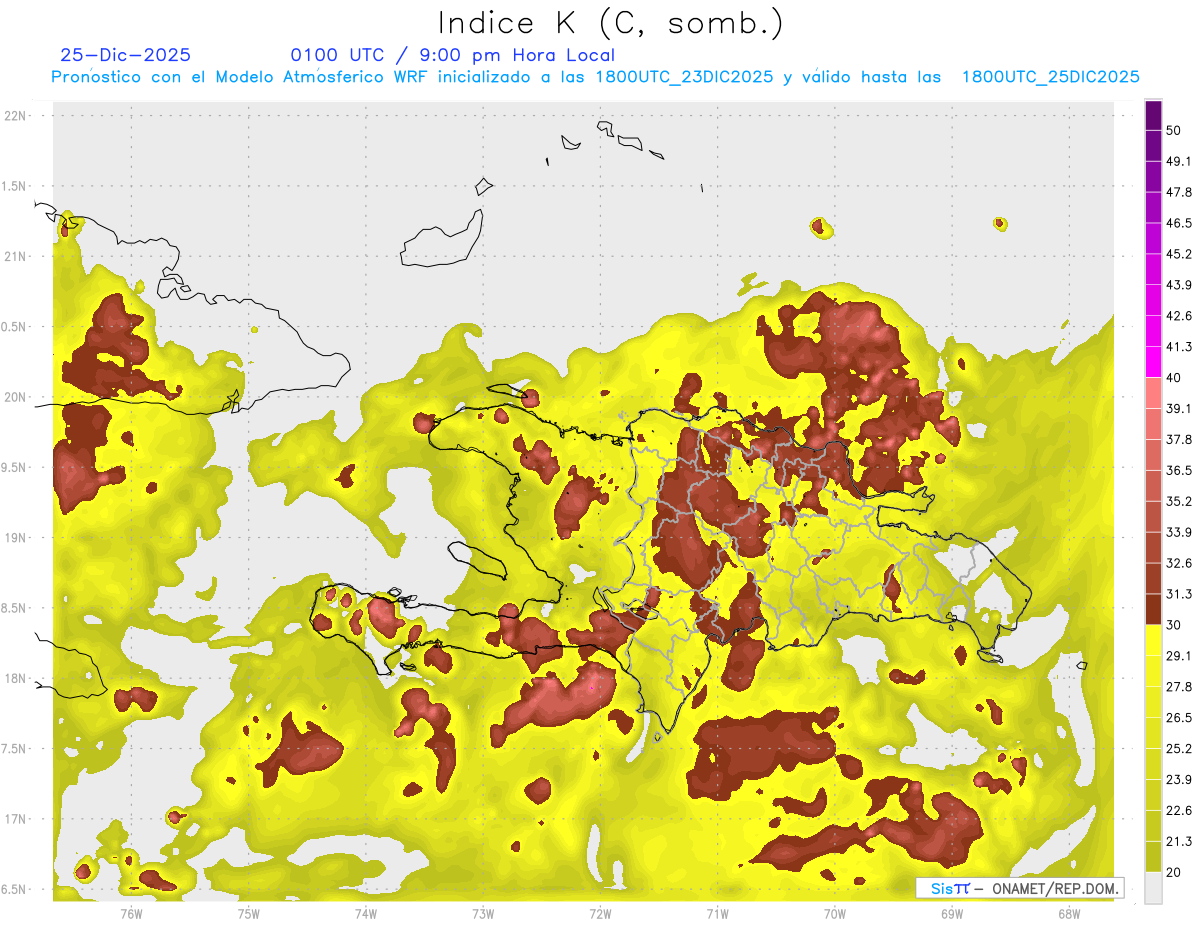Viewport: 1200px width, 927px height.
Task: Select the "20N" latitude axis label
Action: click(x=15, y=397)
